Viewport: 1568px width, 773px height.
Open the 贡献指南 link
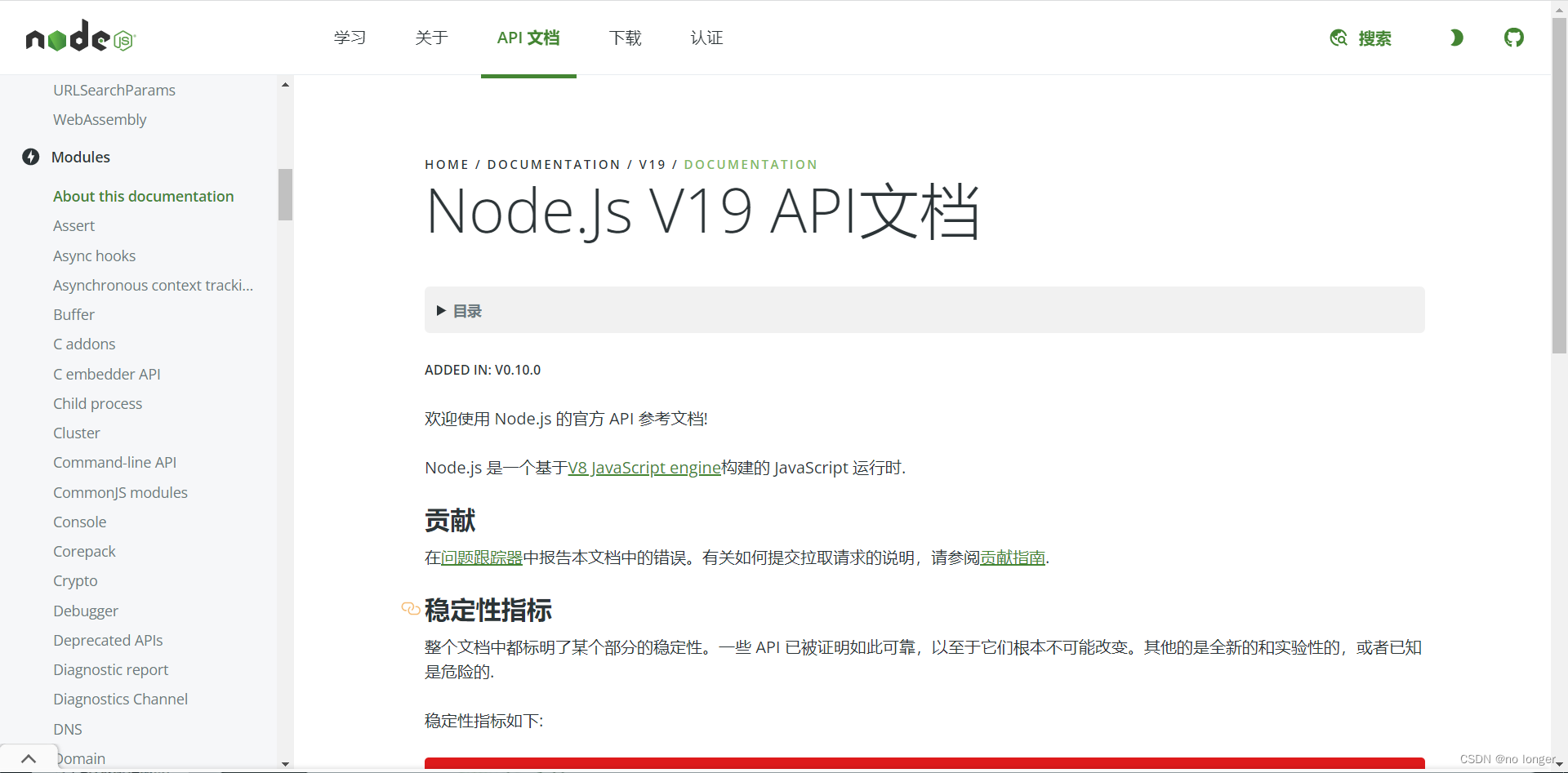tap(1013, 558)
